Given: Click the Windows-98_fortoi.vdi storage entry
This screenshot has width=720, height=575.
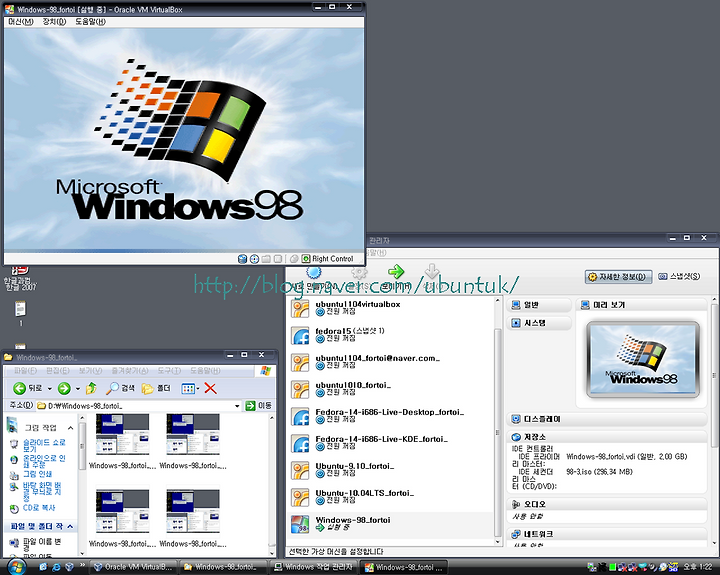Looking at the screenshot, I should point(627,457).
